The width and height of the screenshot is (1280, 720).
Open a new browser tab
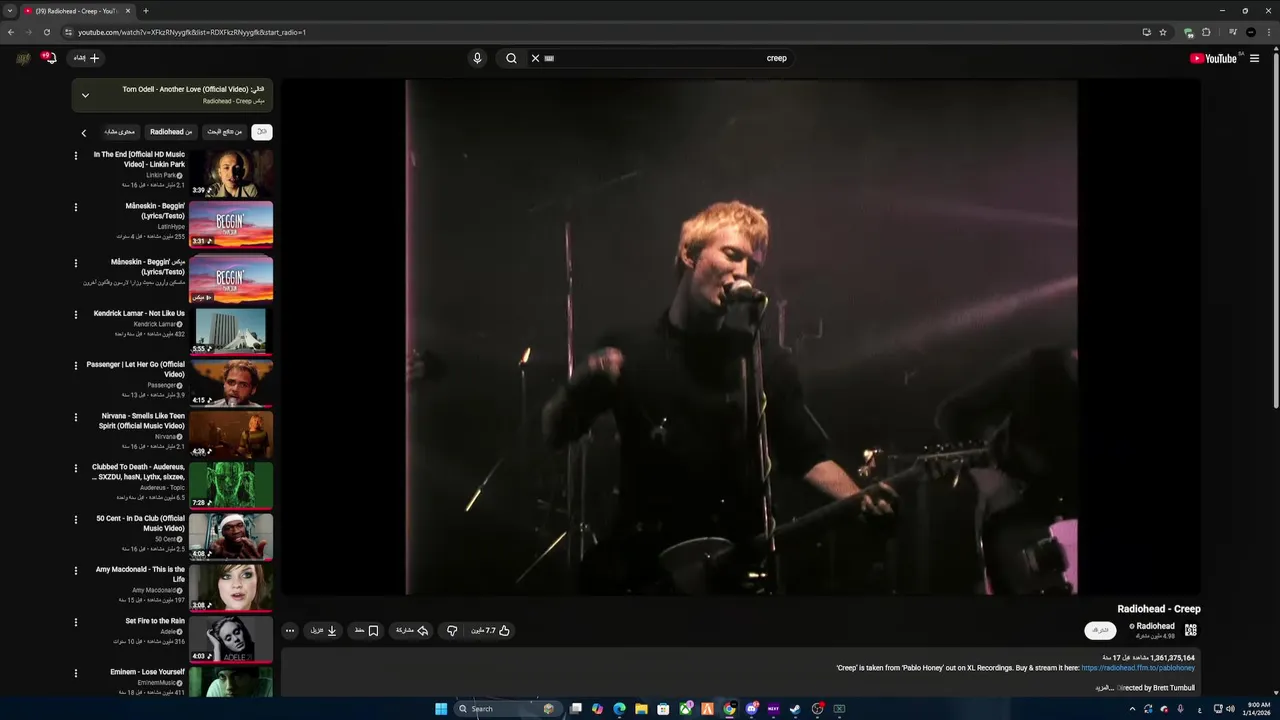(x=145, y=11)
